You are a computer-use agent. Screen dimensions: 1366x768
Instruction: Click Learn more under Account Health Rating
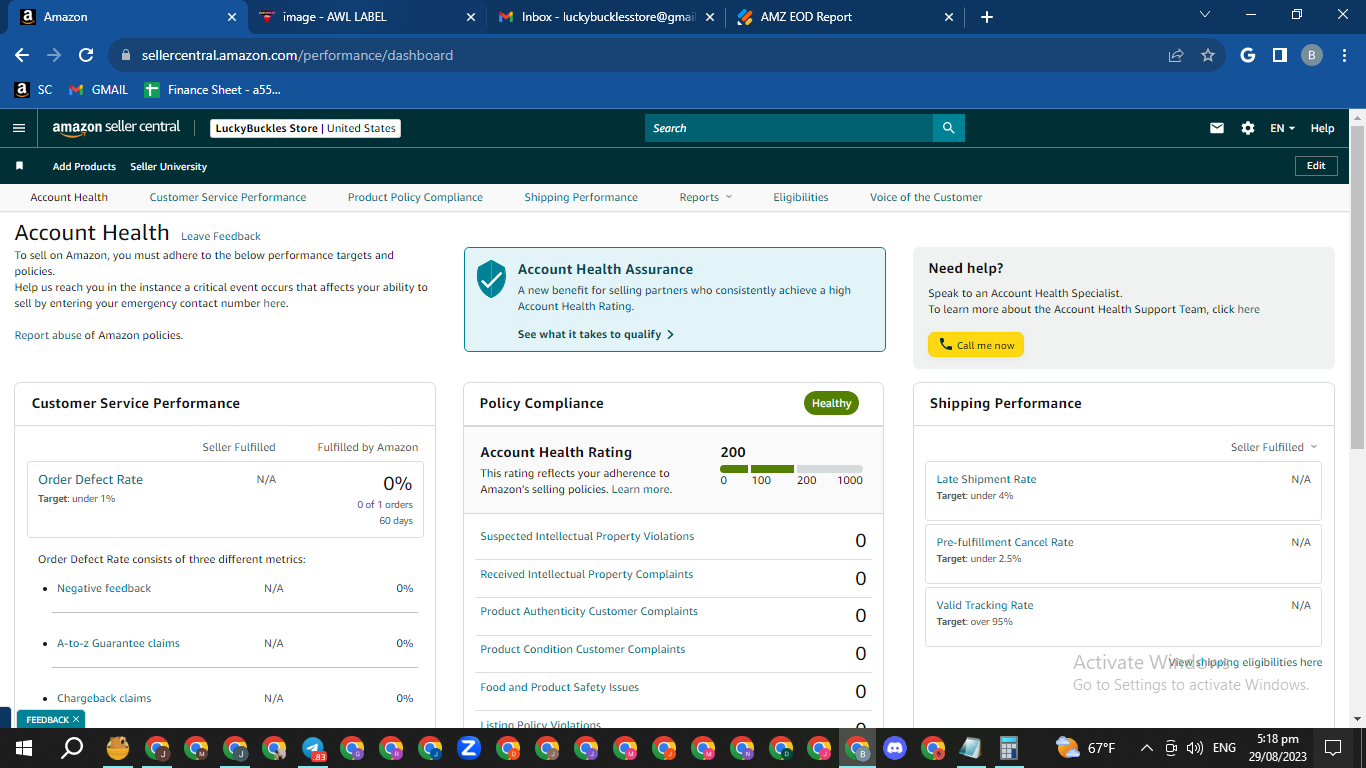(640, 489)
